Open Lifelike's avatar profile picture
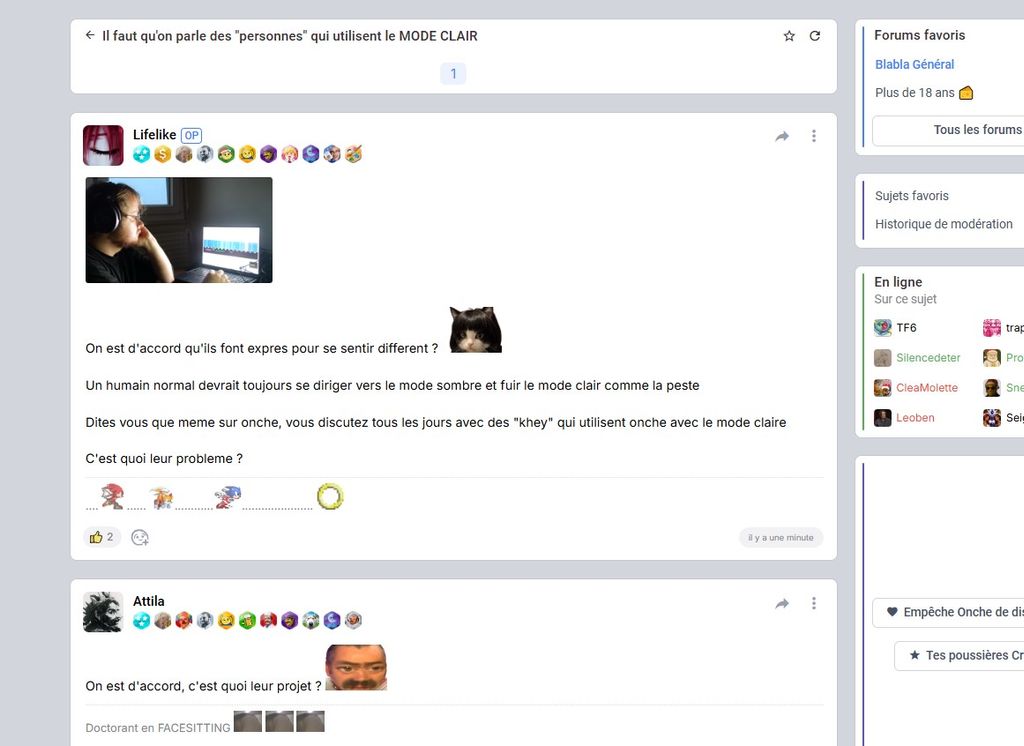This screenshot has width=1024, height=746. click(x=103, y=145)
